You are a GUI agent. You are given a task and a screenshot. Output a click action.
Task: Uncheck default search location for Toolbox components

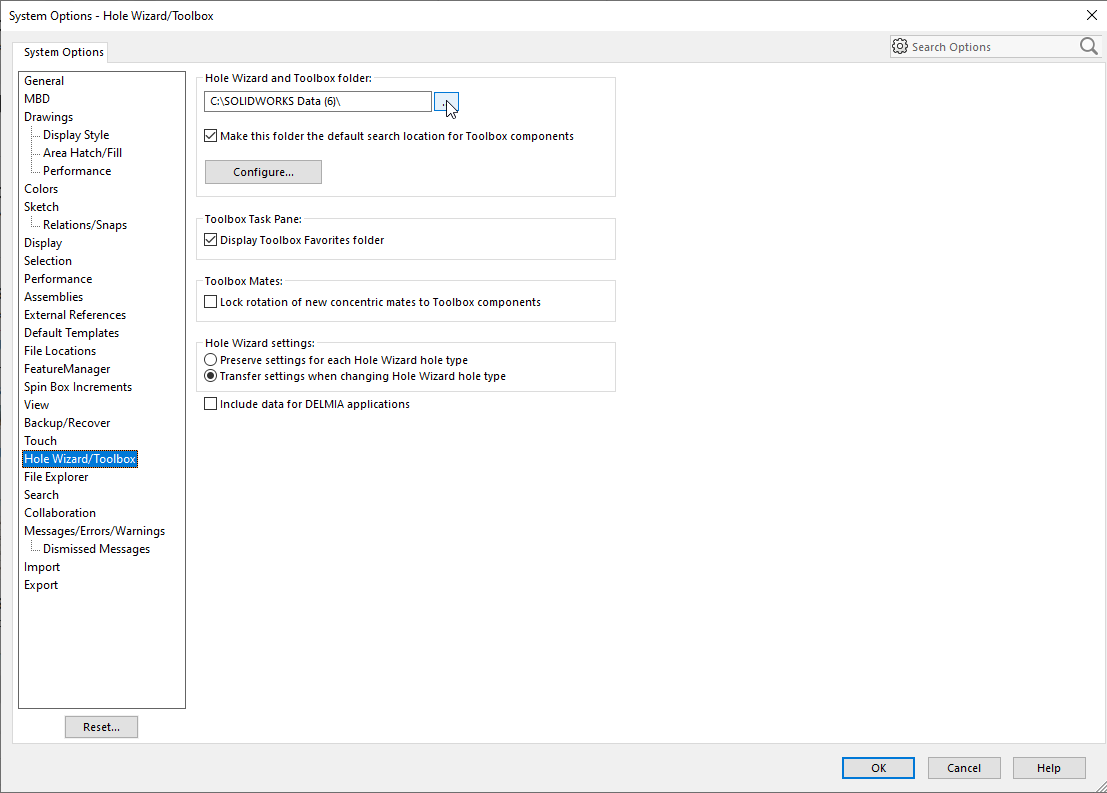pyautogui.click(x=211, y=136)
